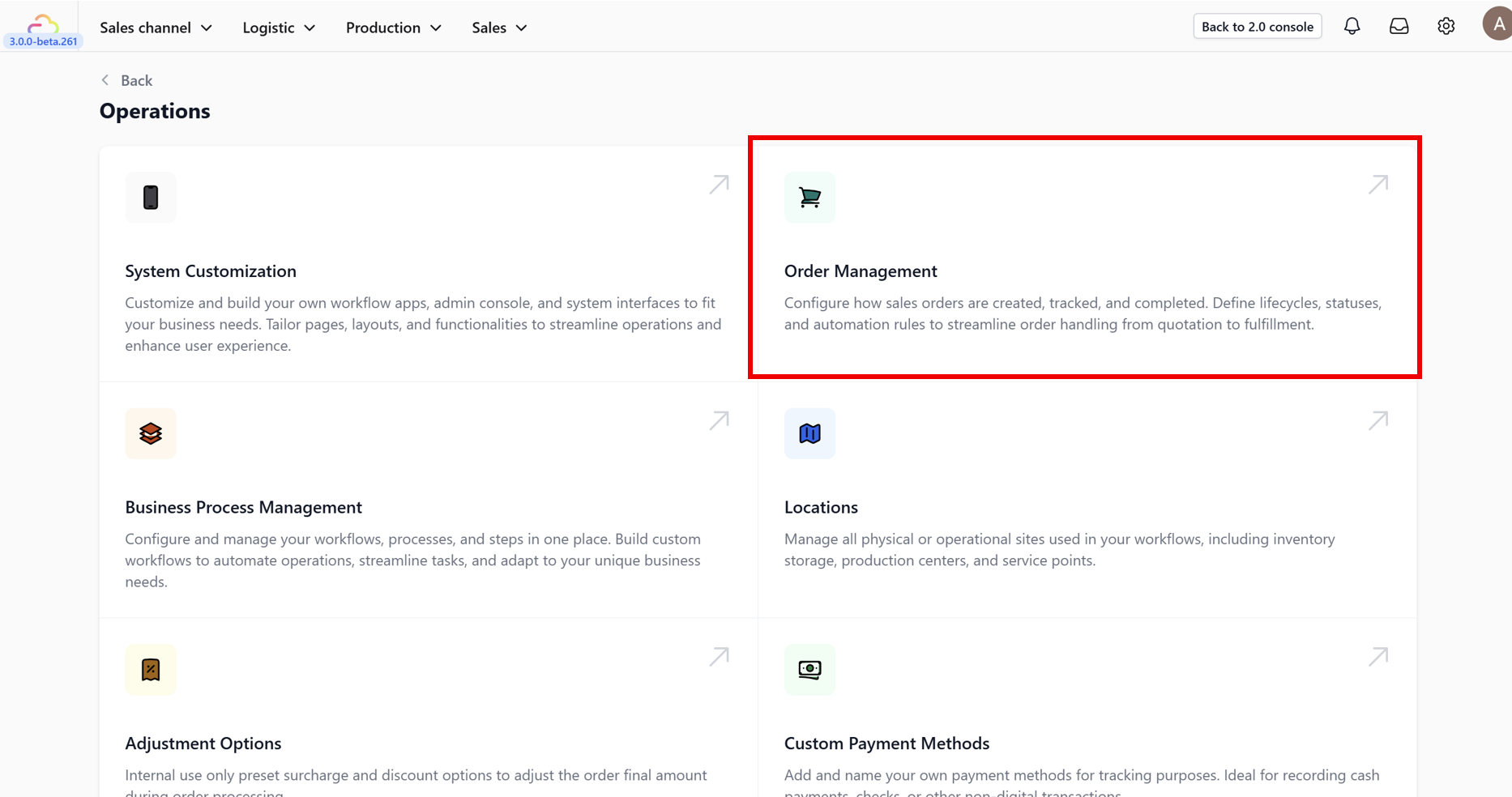The height and width of the screenshot is (797, 1512).
Task: Click the System Customization phone icon
Action: [x=151, y=197]
